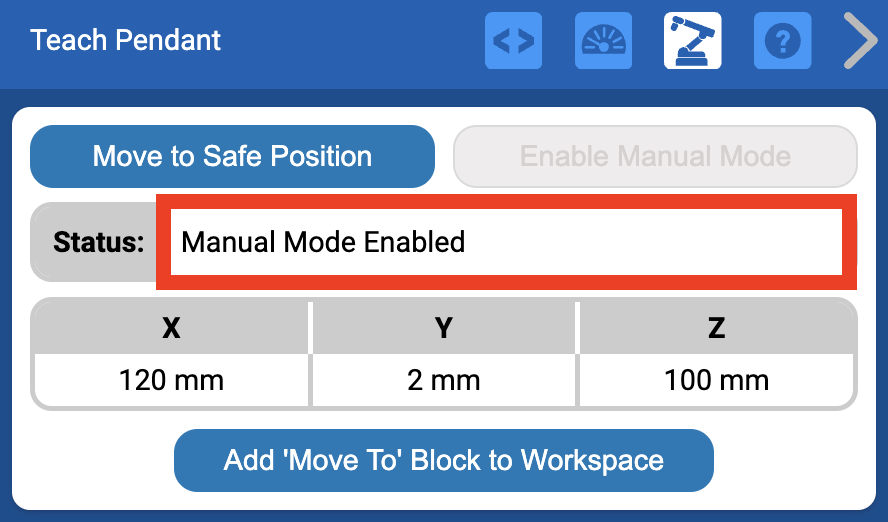This screenshot has height=522, width=888.
Task: Add 'Move To' Block to Workspace
Action: pyautogui.click(x=443, y=460)
